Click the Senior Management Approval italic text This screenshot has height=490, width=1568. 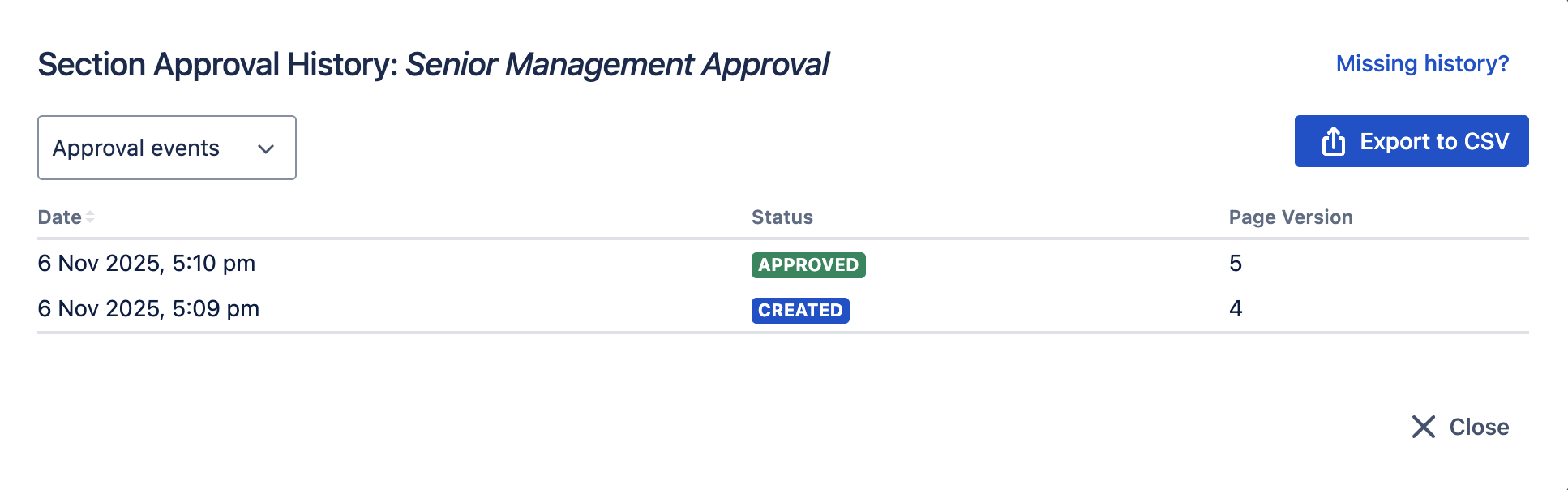(616, 64)
